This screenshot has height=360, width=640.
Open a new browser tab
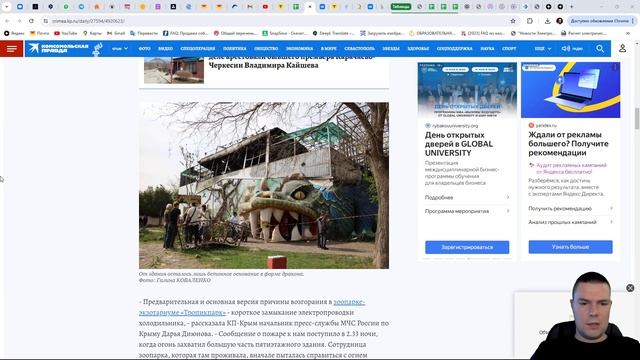click(571, 7)
